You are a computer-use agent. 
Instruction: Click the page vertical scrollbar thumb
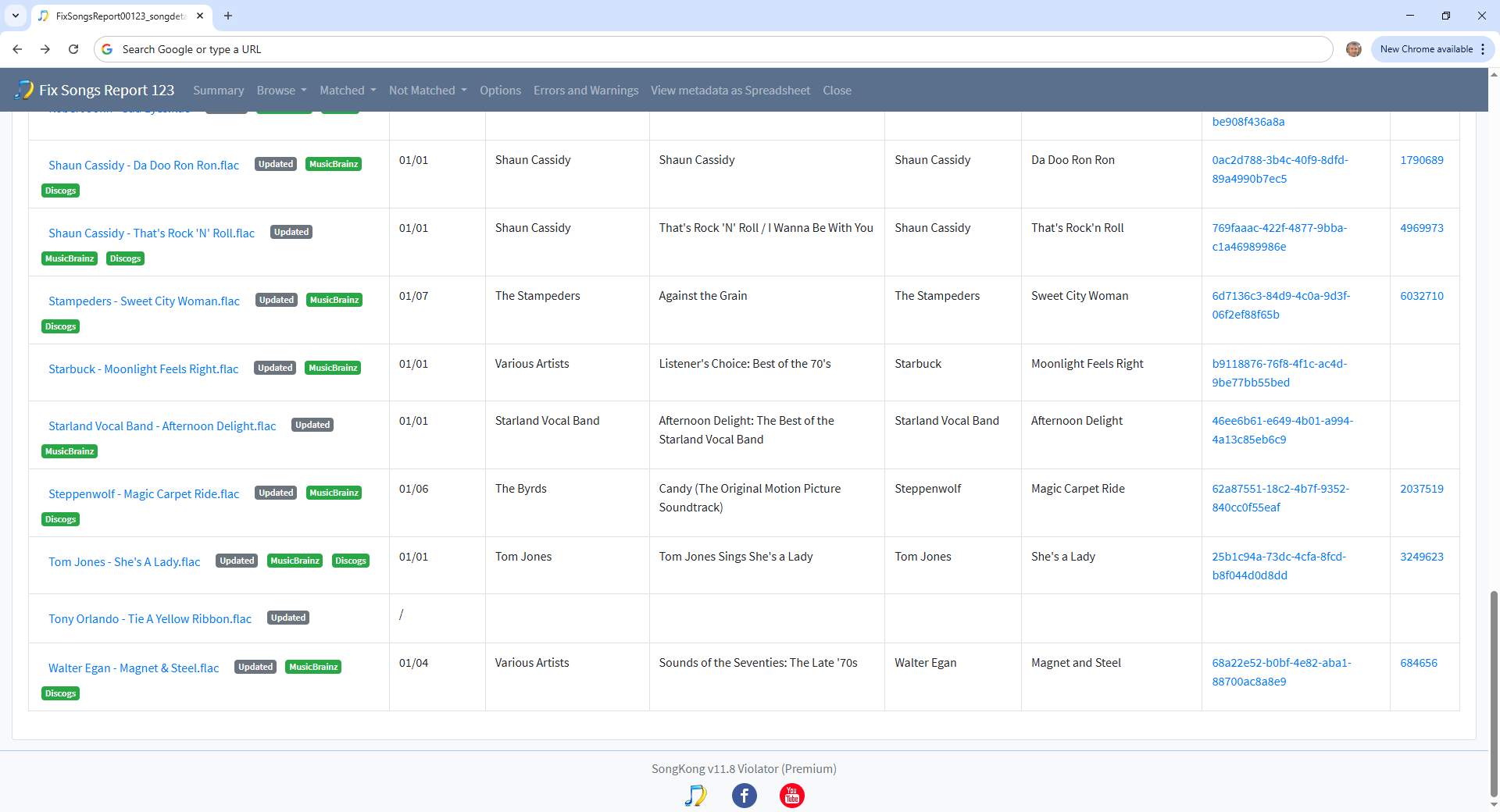pyautogui.click(x=1494, y=693)
